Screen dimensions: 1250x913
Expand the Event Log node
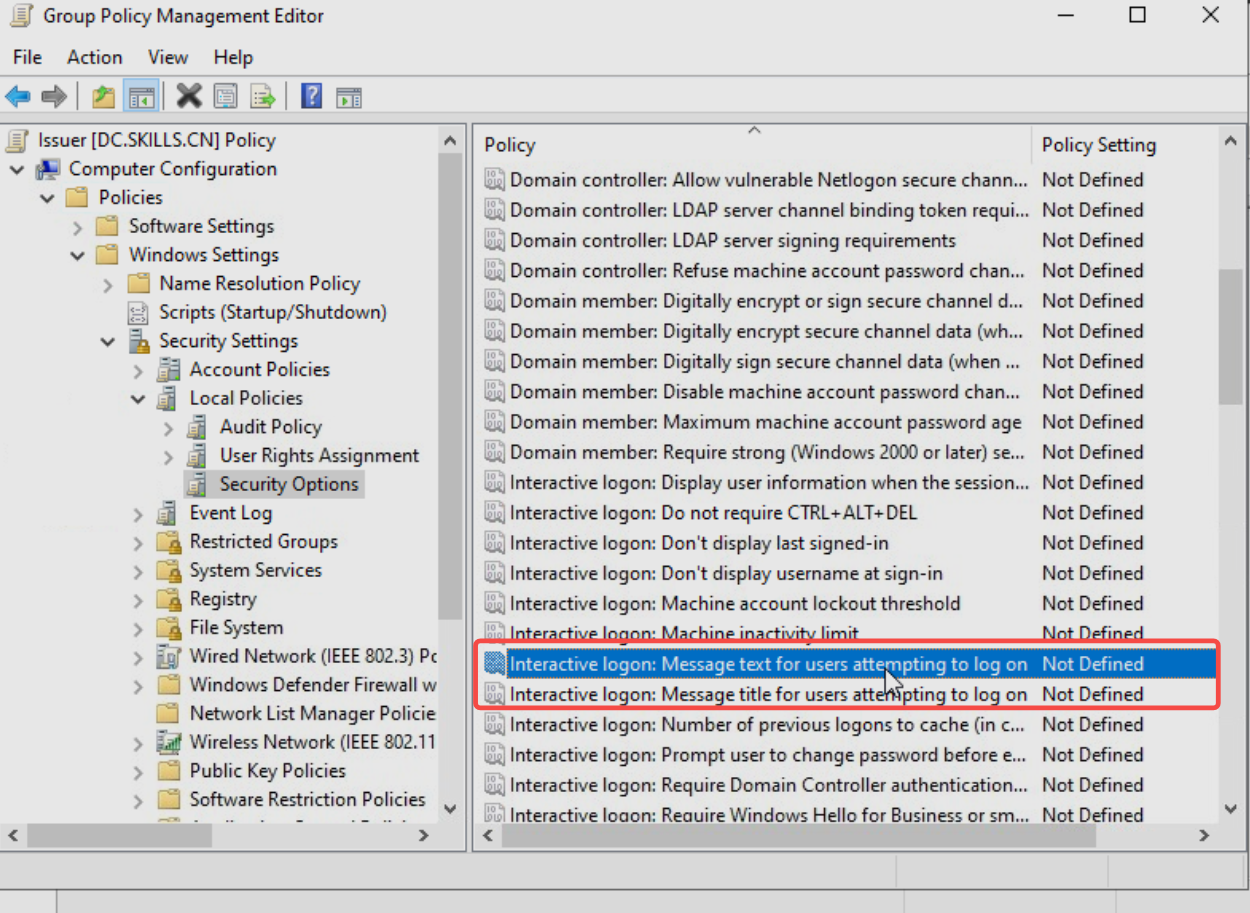[138, 513]
